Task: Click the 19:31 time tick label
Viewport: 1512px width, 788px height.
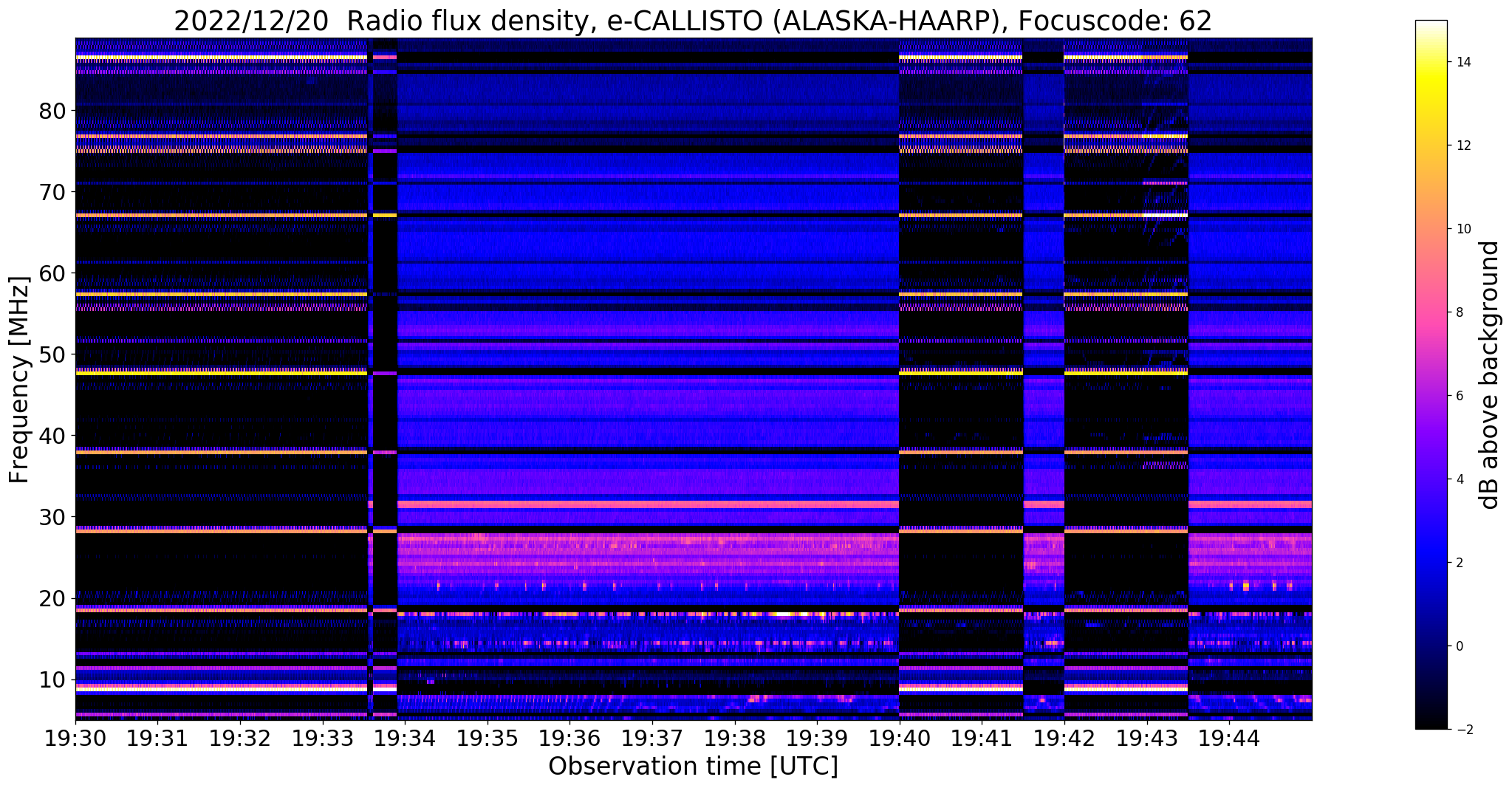Action: [x=158, y=738]
